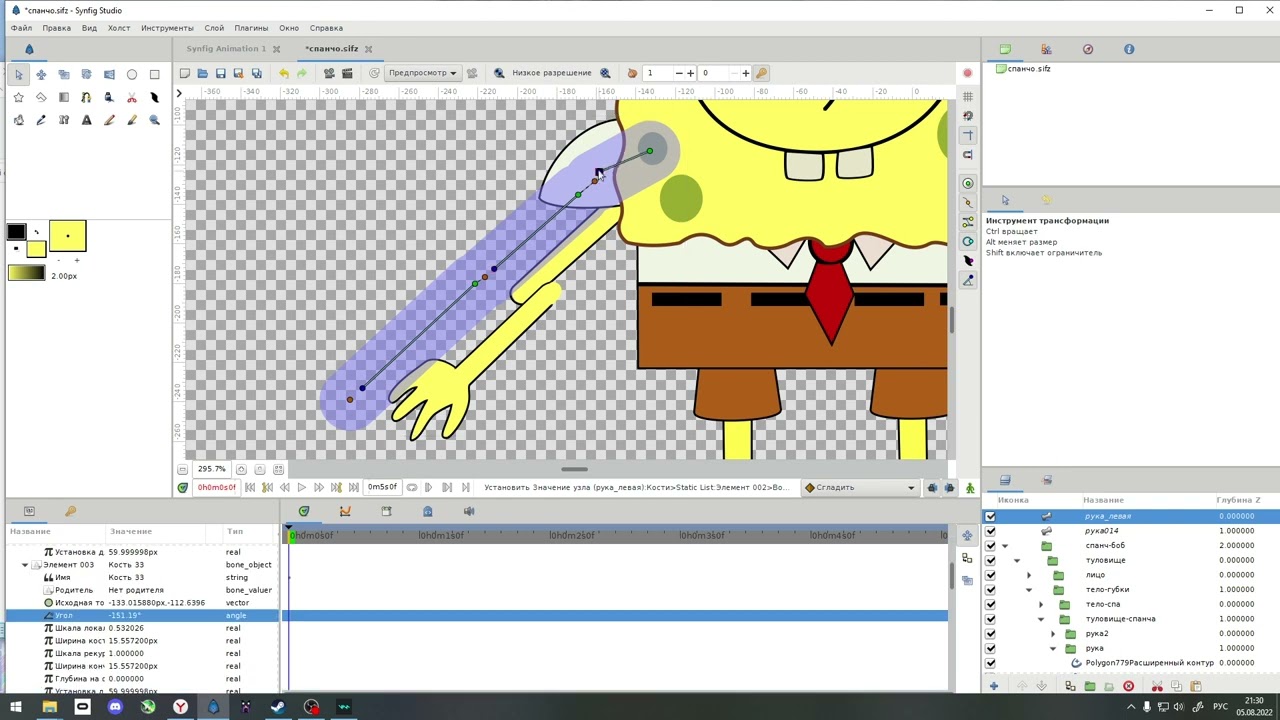Undo the last action
Image resolution: width=1280 pixels, height=720 pixels.
click(284, 73)
